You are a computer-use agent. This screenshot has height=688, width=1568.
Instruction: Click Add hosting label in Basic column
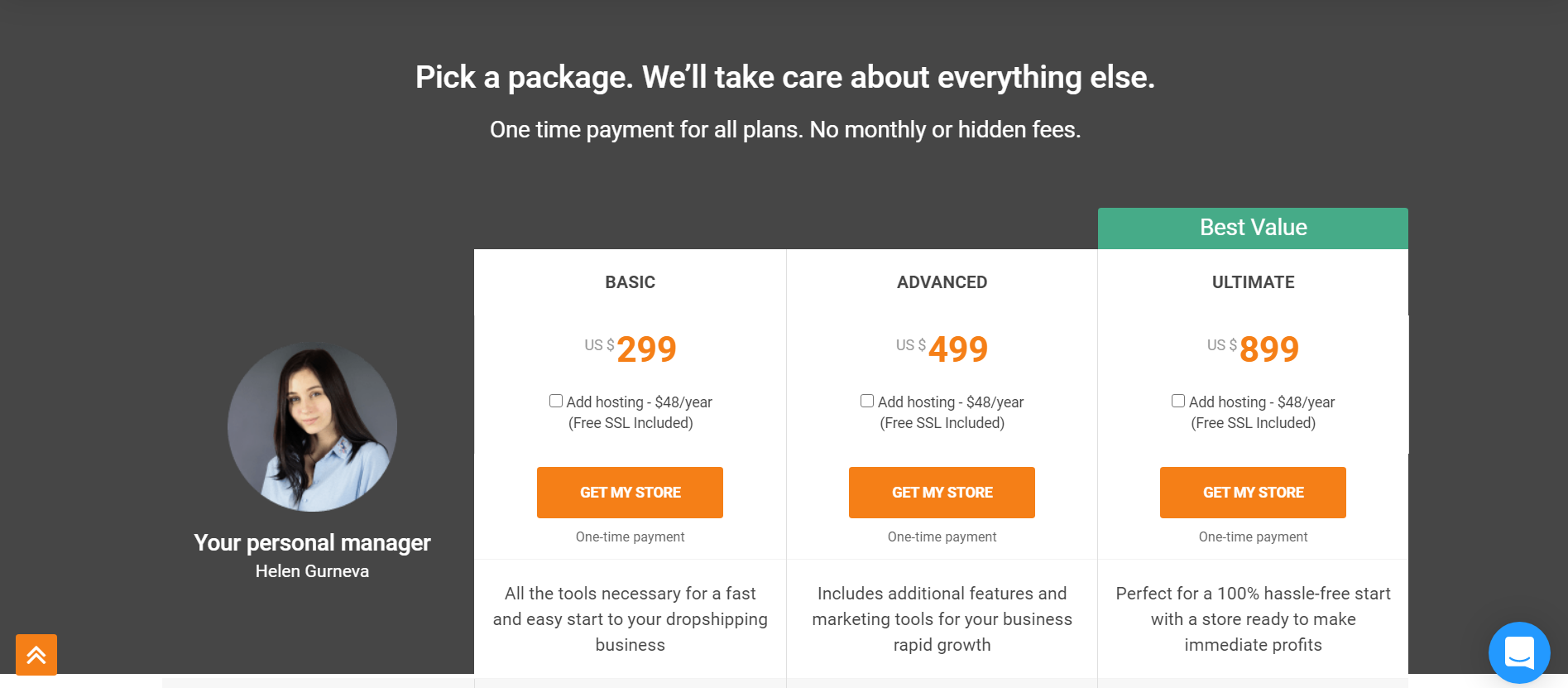[x=639, y=402]
